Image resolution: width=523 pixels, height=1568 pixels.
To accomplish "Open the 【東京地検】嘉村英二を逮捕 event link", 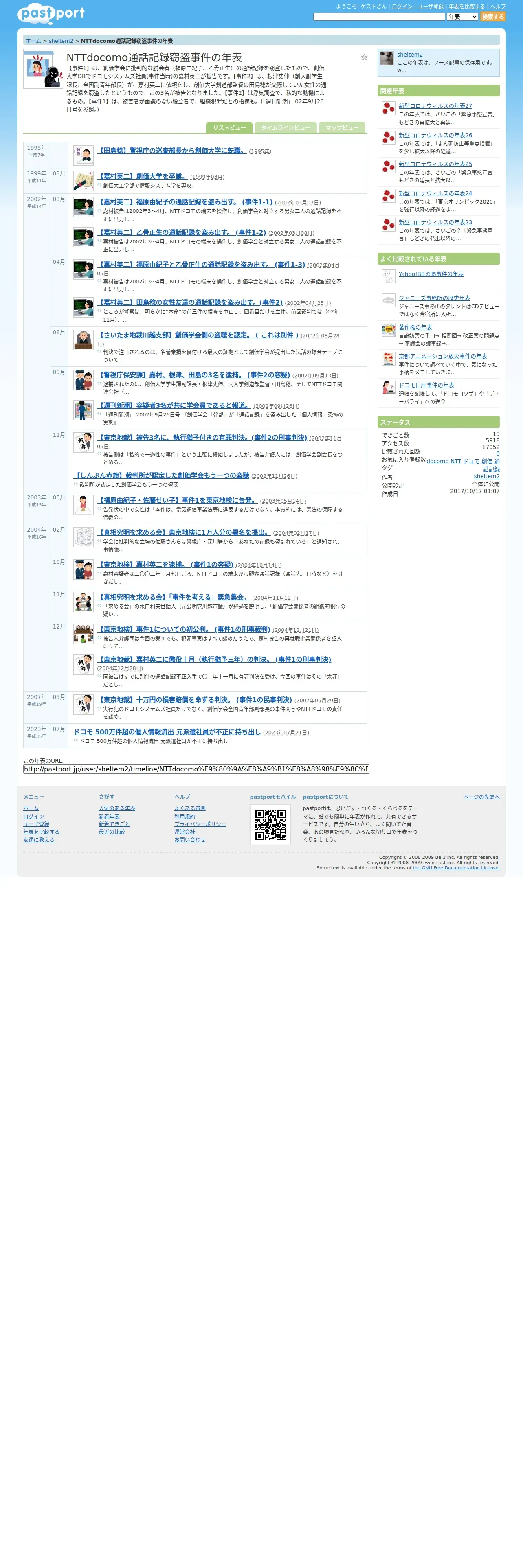I will click(x=165, y=565).
